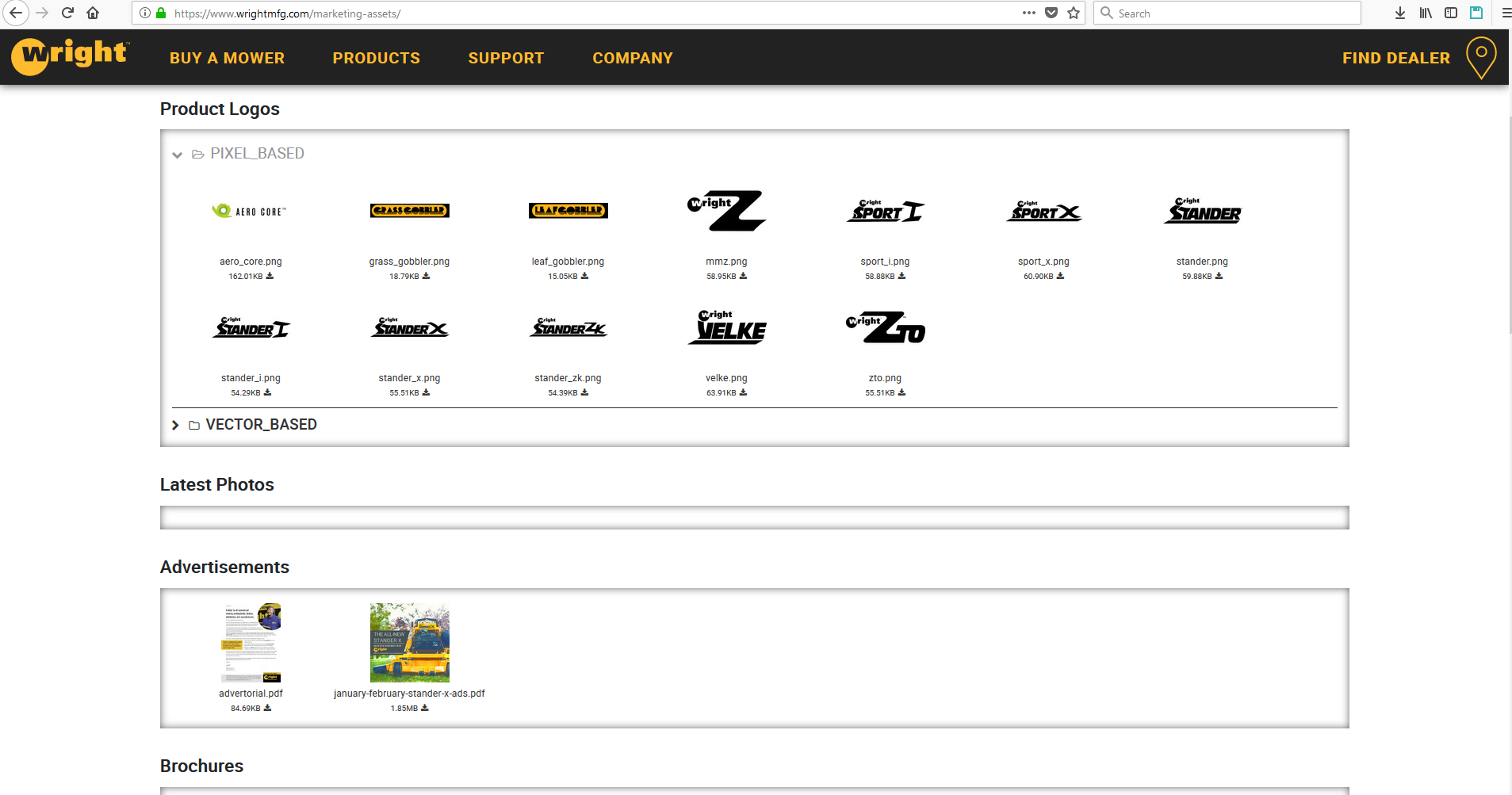Open january-february-stander-x-ads.pdf file link

point(409,694)
